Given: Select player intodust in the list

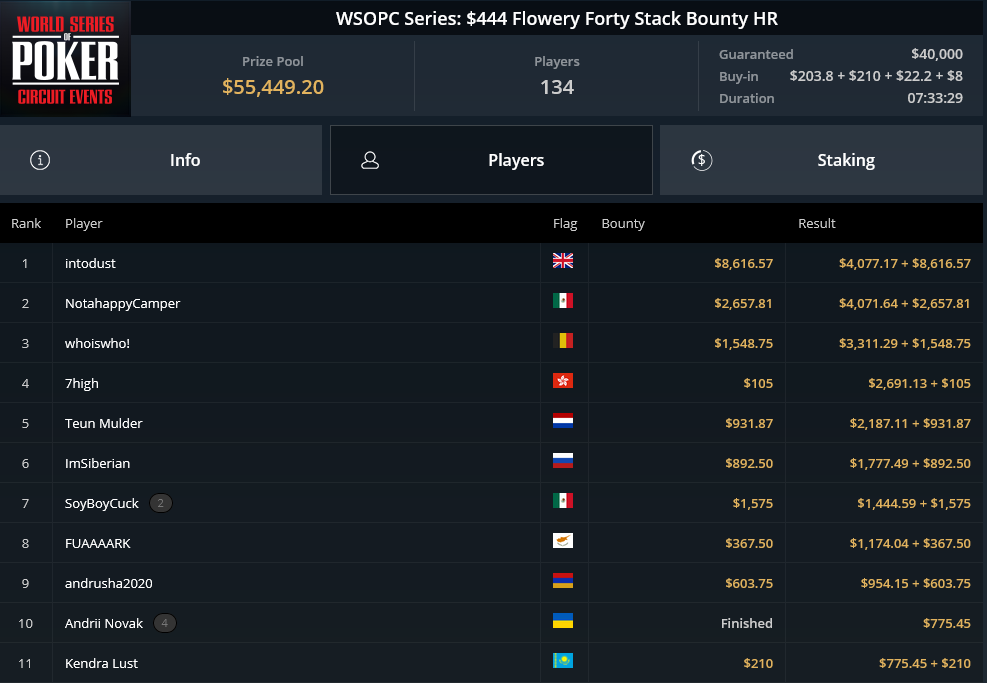Looking at the screenshot, I should (x=491, y=263).
